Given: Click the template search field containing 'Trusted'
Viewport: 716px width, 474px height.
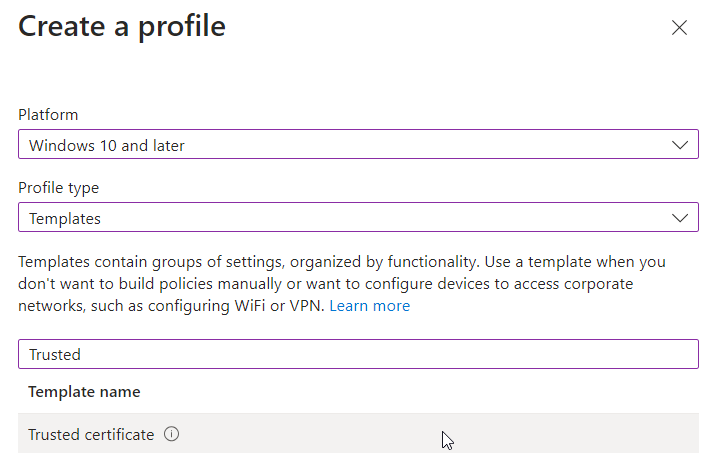Looking at the screenshot, I should click(x=358, y=354).
